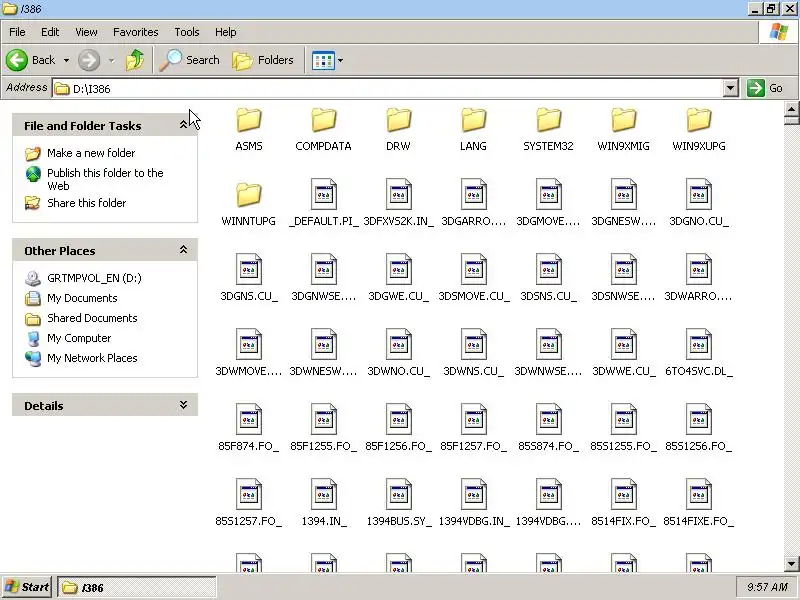Open My Documents link
This screenshot has height=600, width=800.
[82, 298]
